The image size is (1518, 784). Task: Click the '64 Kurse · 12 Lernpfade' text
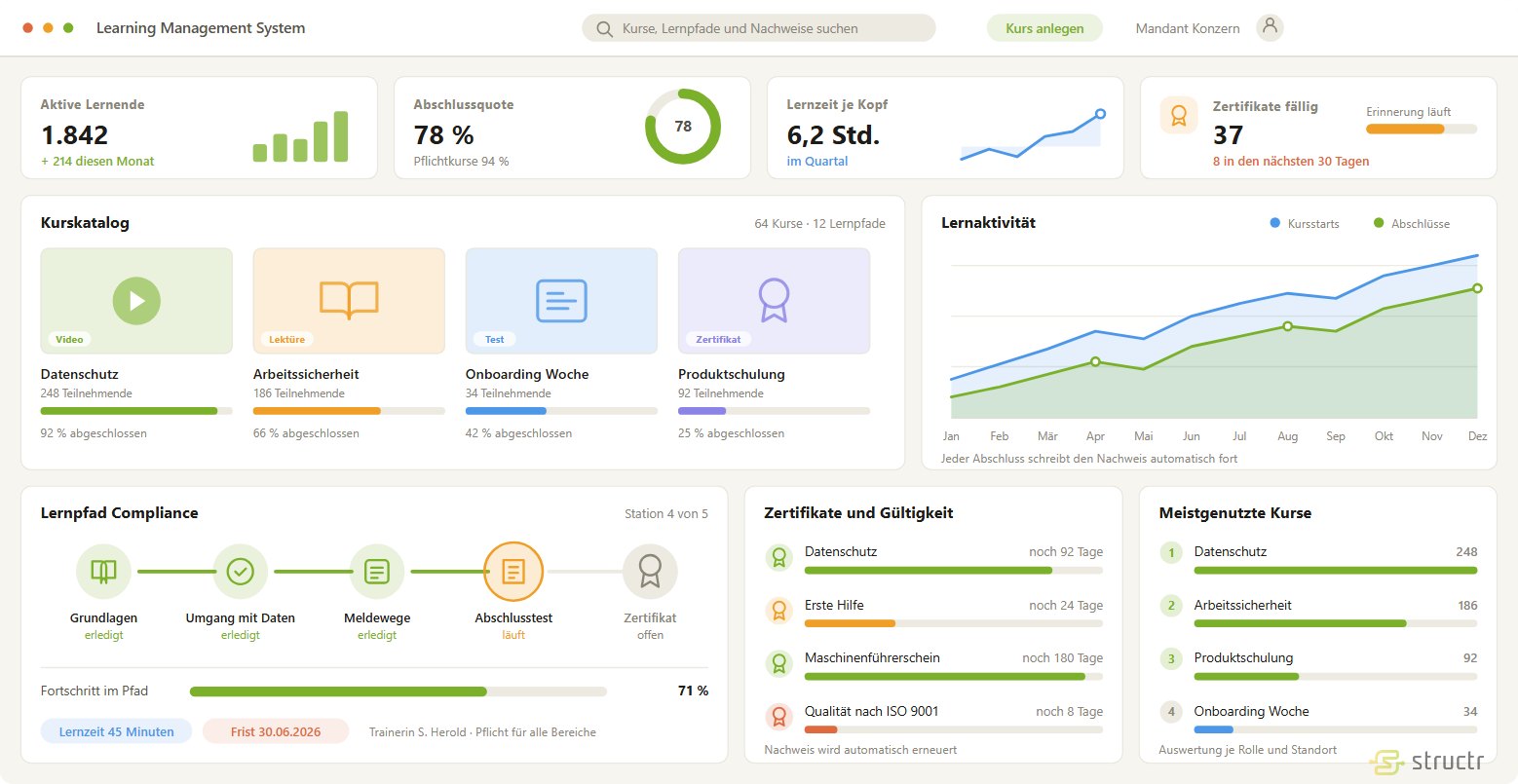819,224
